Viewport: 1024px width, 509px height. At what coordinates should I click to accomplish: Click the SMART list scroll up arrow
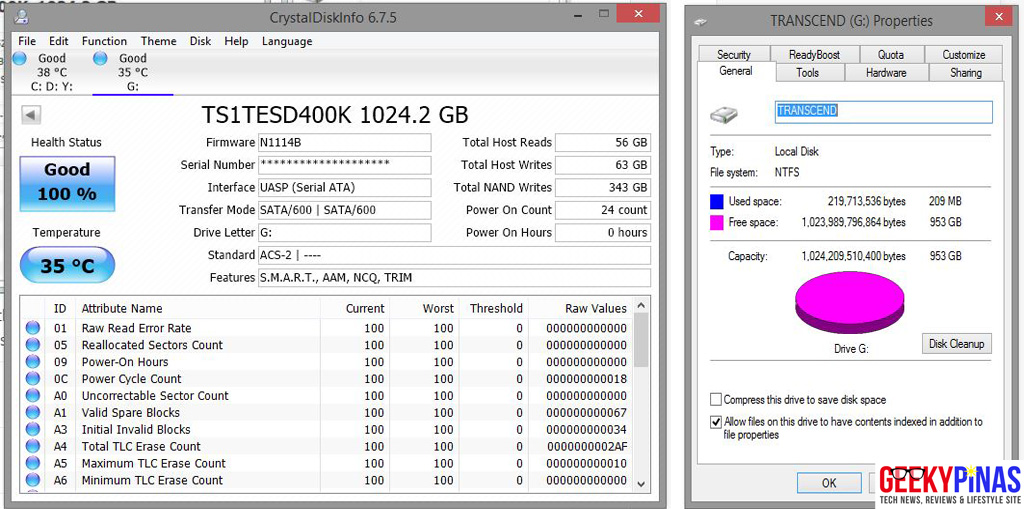point(641,305)
